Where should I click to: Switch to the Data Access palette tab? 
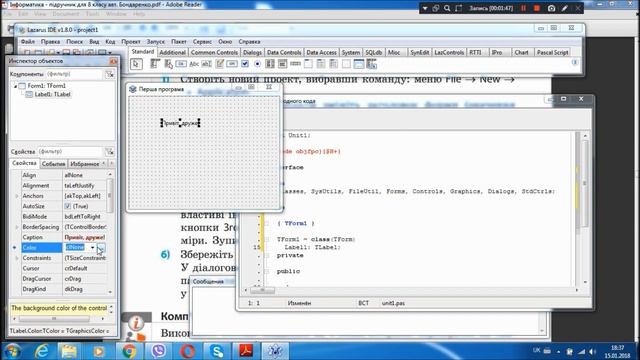[321, 53]
